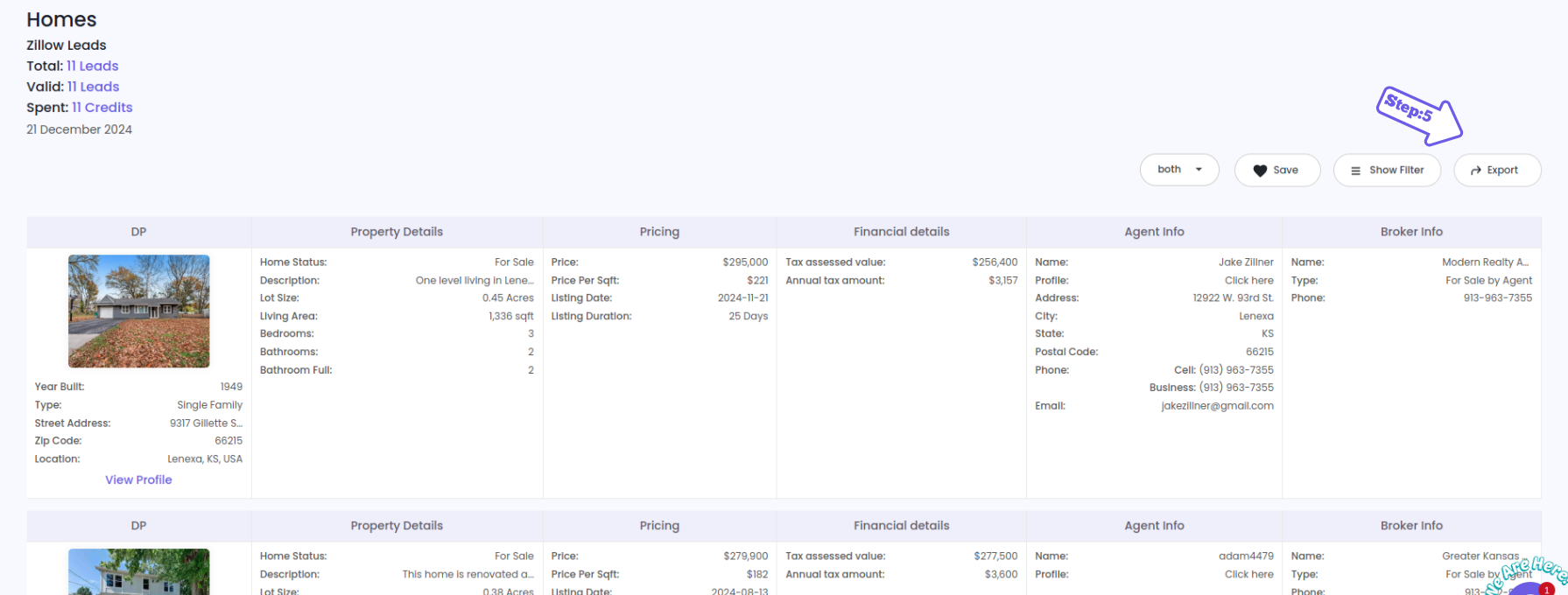The image size is (1568, 595).
Task: Open the first property photo thumbnail
Action: 138,311
